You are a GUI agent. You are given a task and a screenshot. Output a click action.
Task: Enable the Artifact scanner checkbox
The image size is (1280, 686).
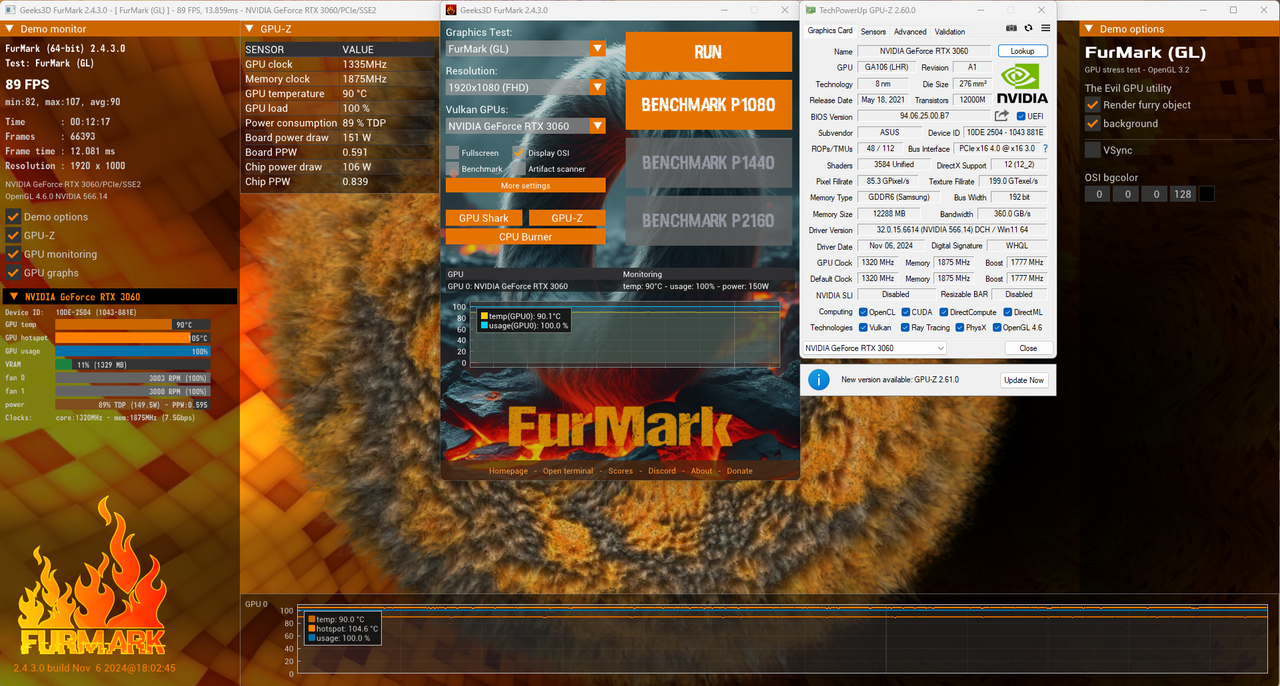[x=519, y=169]
